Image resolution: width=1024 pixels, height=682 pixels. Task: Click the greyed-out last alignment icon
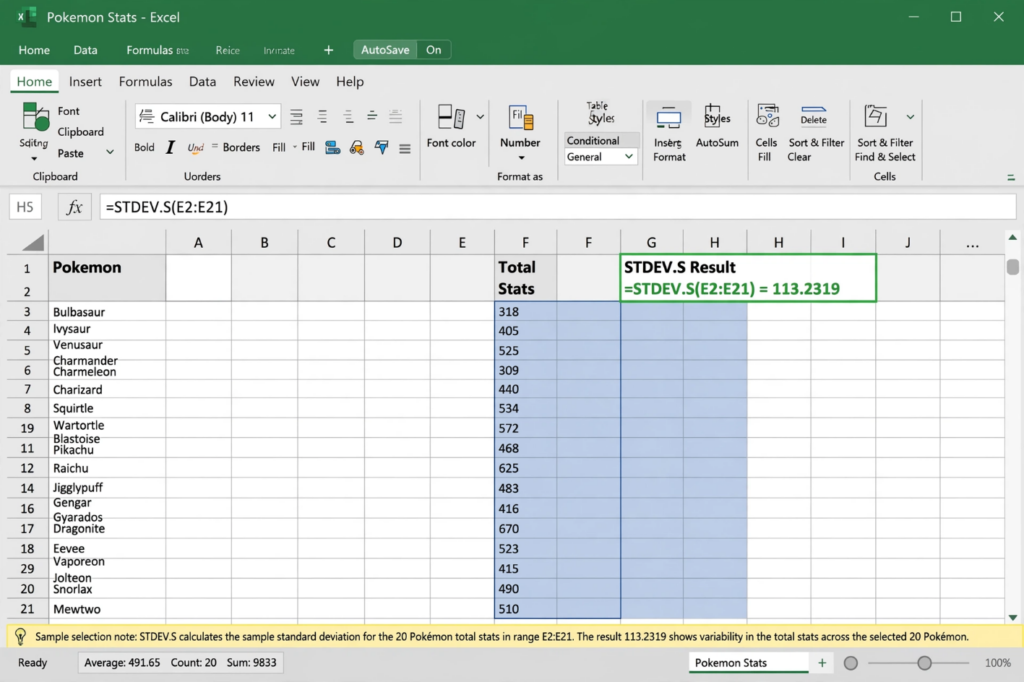[x=395, y=117]
